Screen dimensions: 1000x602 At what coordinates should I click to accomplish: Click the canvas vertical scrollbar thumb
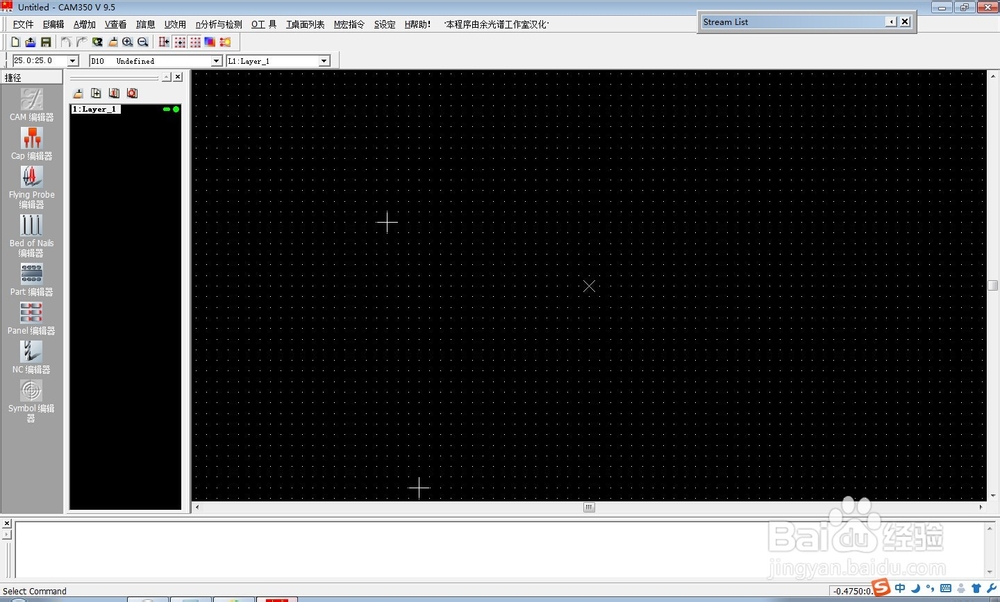(x=993, y=285)
